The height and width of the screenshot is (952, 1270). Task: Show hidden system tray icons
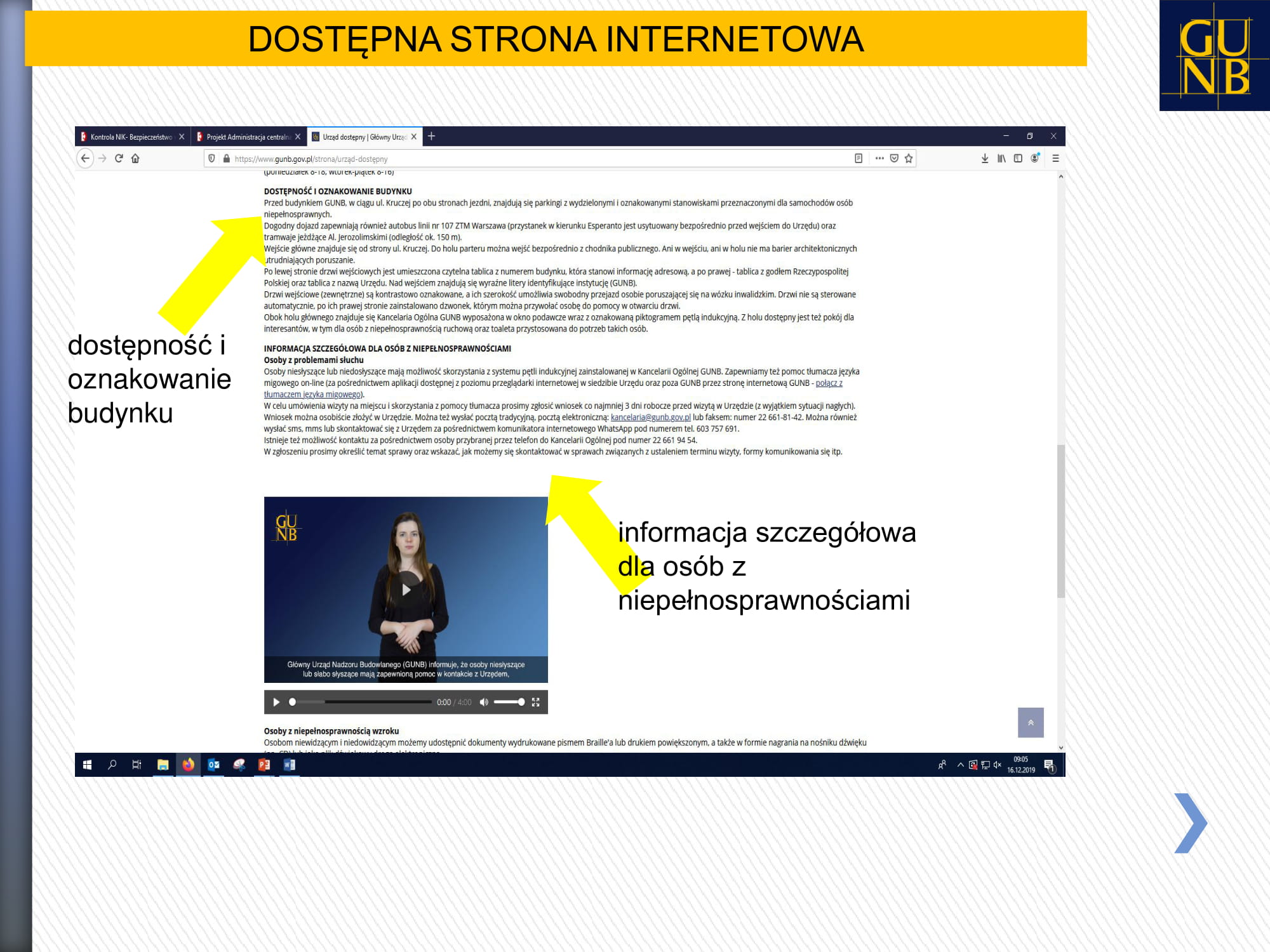(x=960, y=765)
